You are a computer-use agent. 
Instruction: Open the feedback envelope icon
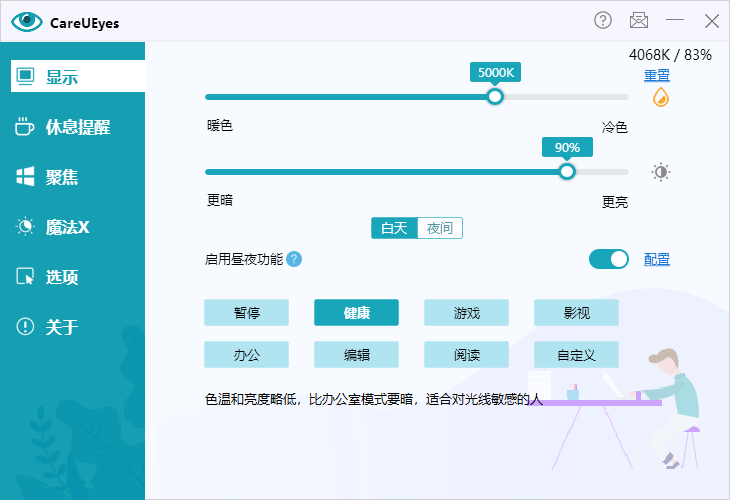[639, 20]
